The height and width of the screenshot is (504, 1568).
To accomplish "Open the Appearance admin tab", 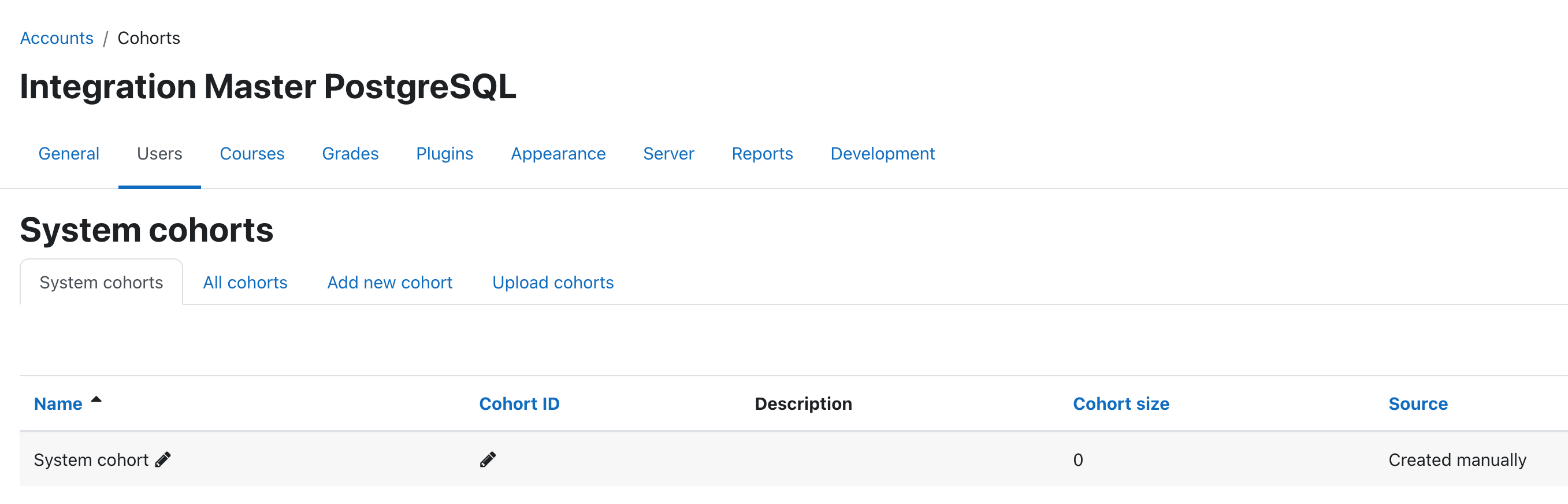I will 558,153.
